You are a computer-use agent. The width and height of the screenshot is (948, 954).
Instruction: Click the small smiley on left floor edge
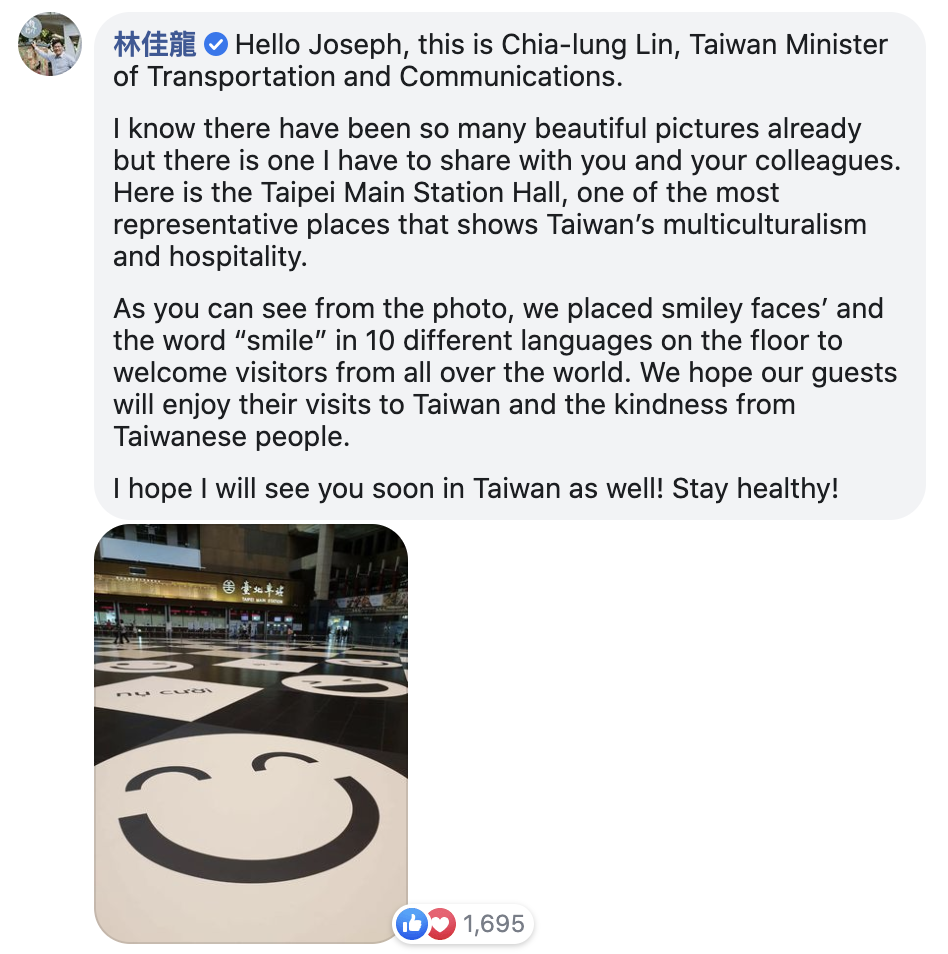144,666
